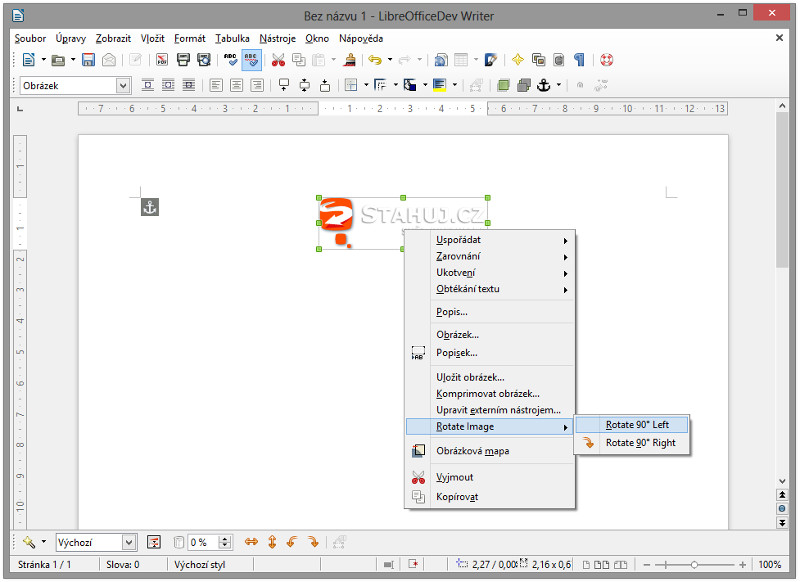Image resolution: width=800 pixels, height=582 pixels.
Task: Select Komprimovat obrázek... in the context menu
Action: point(491,394)
